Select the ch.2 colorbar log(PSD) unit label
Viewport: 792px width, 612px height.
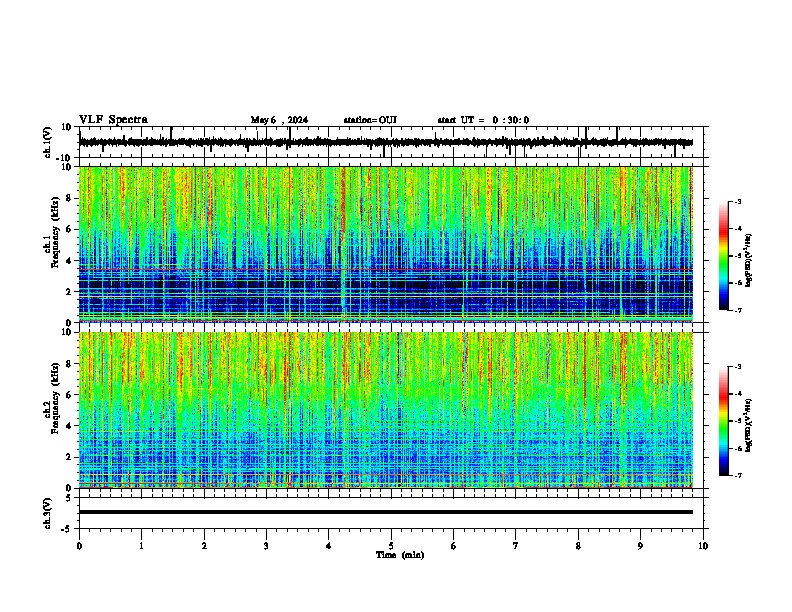tap(749, 425)
